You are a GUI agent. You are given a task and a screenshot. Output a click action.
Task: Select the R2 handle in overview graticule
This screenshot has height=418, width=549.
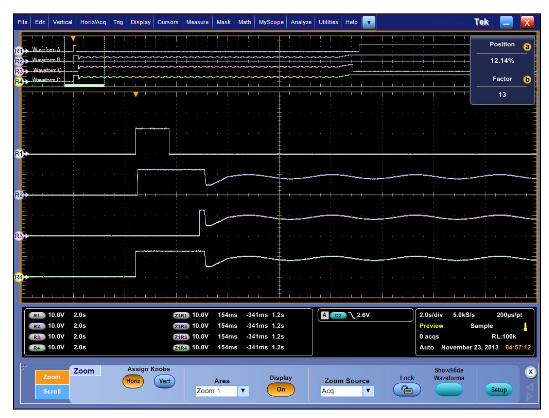(x=19, y=61)
